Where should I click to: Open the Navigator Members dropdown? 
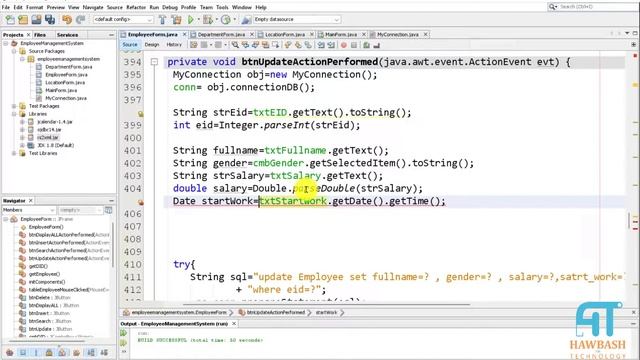coord(29,210)
